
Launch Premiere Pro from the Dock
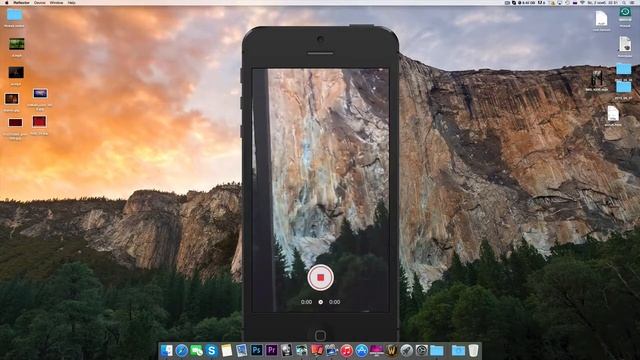tap(271, 350)
